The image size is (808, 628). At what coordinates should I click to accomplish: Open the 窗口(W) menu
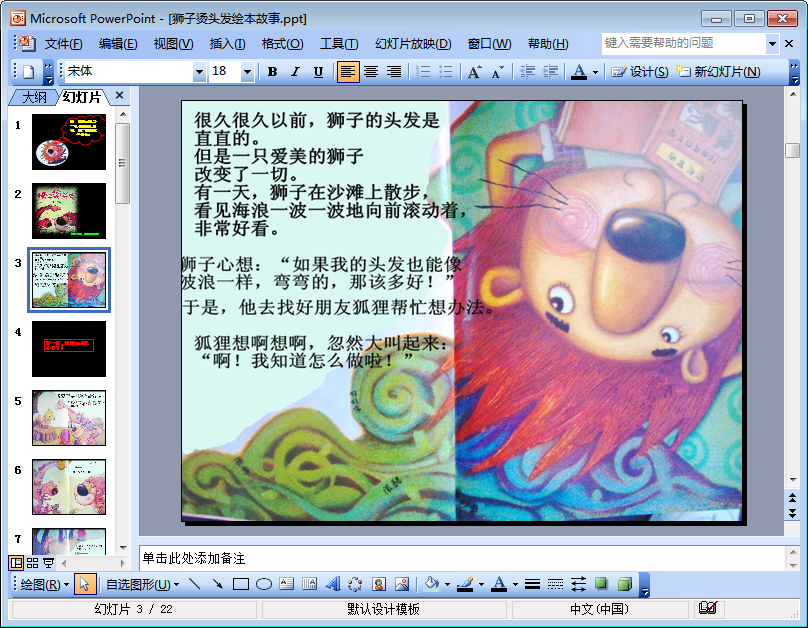pyautogui.click(x=489, y=44)
